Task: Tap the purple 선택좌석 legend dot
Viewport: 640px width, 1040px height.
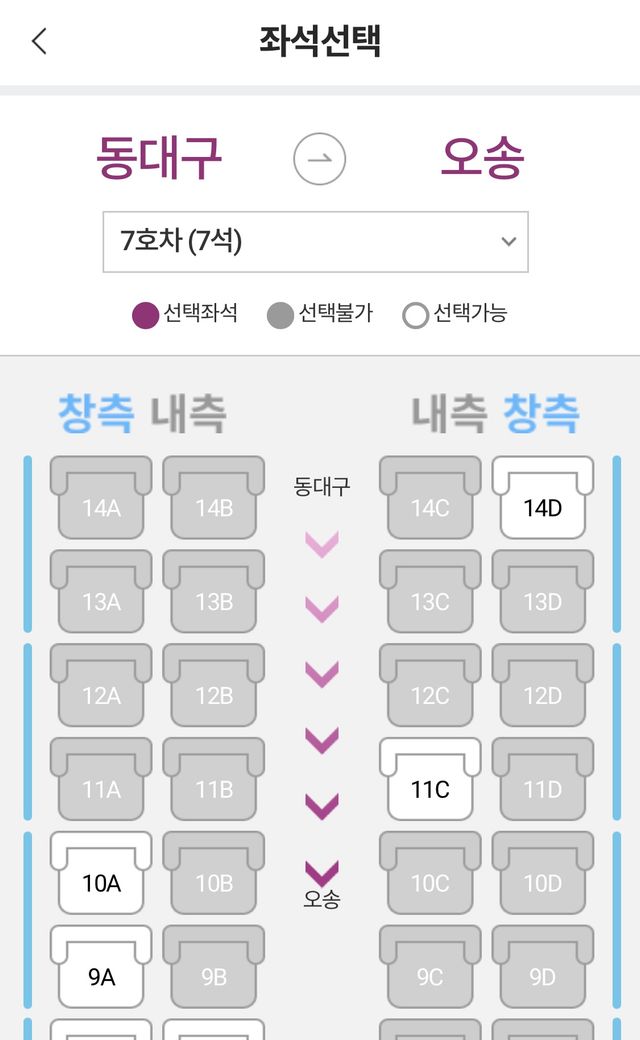Action: coord(146,315)
